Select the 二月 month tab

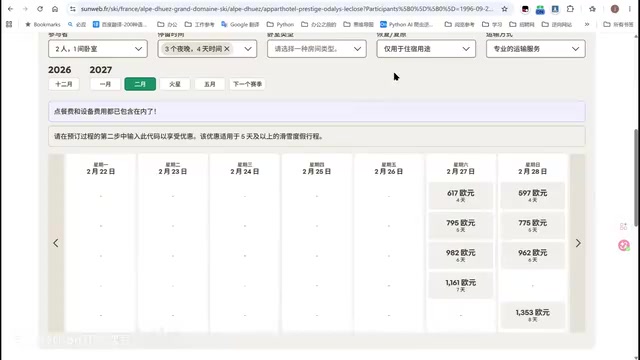tap(140, 84)
